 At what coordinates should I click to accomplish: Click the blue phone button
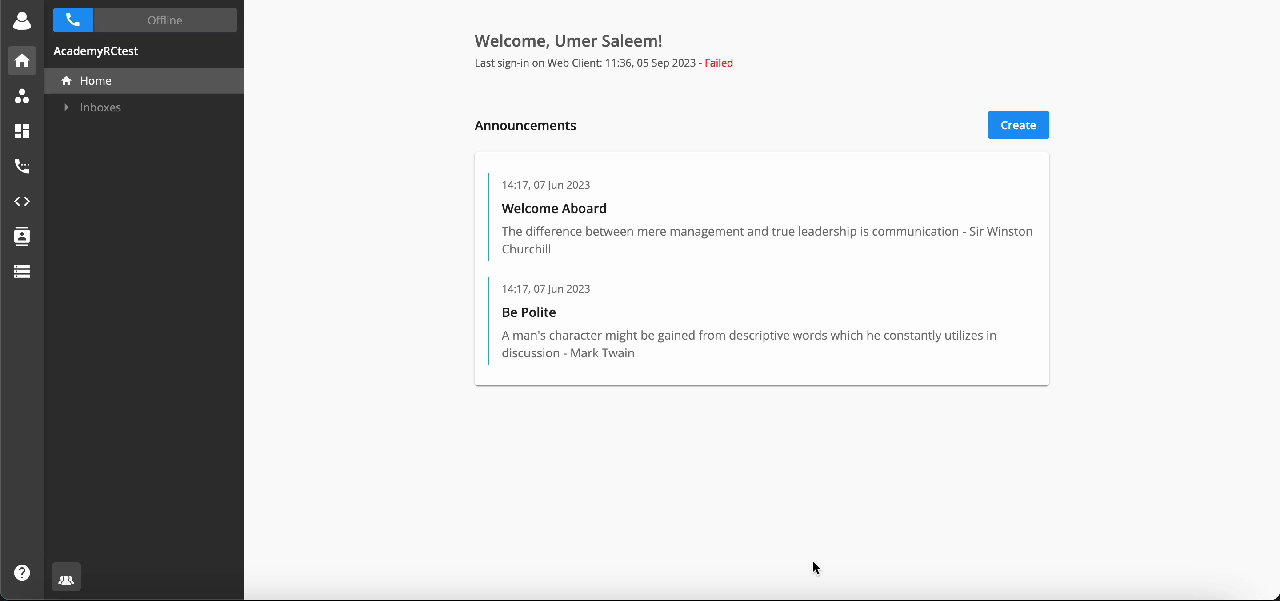point(73,20)
